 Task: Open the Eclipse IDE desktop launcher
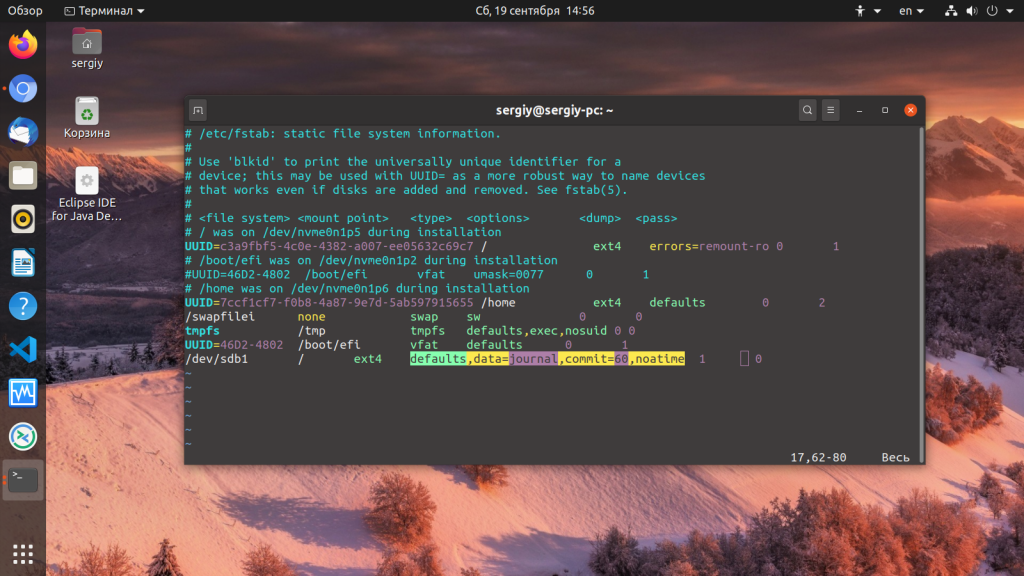coord(87,194)
